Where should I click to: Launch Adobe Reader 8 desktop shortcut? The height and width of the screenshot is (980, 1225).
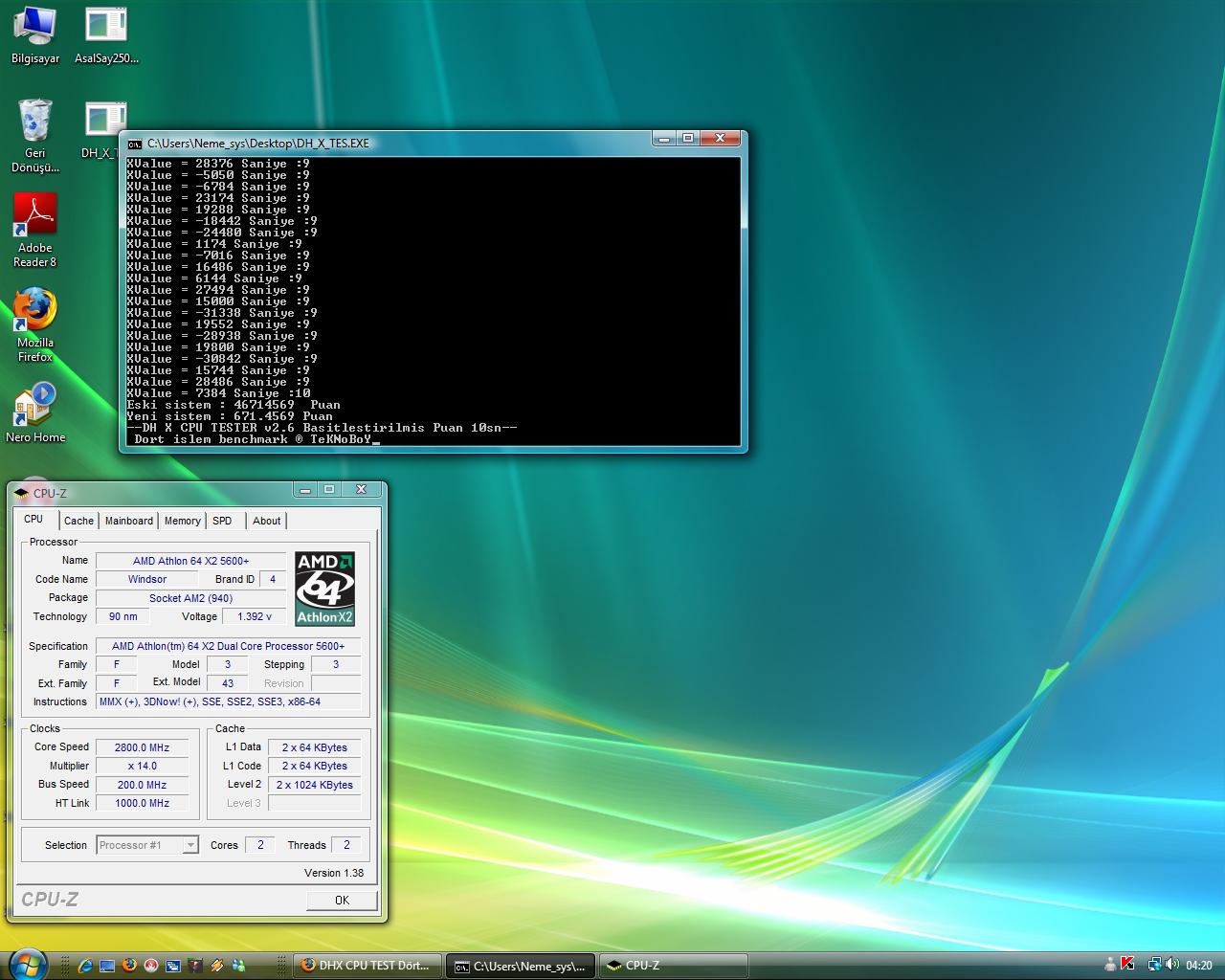coord(35,230)
